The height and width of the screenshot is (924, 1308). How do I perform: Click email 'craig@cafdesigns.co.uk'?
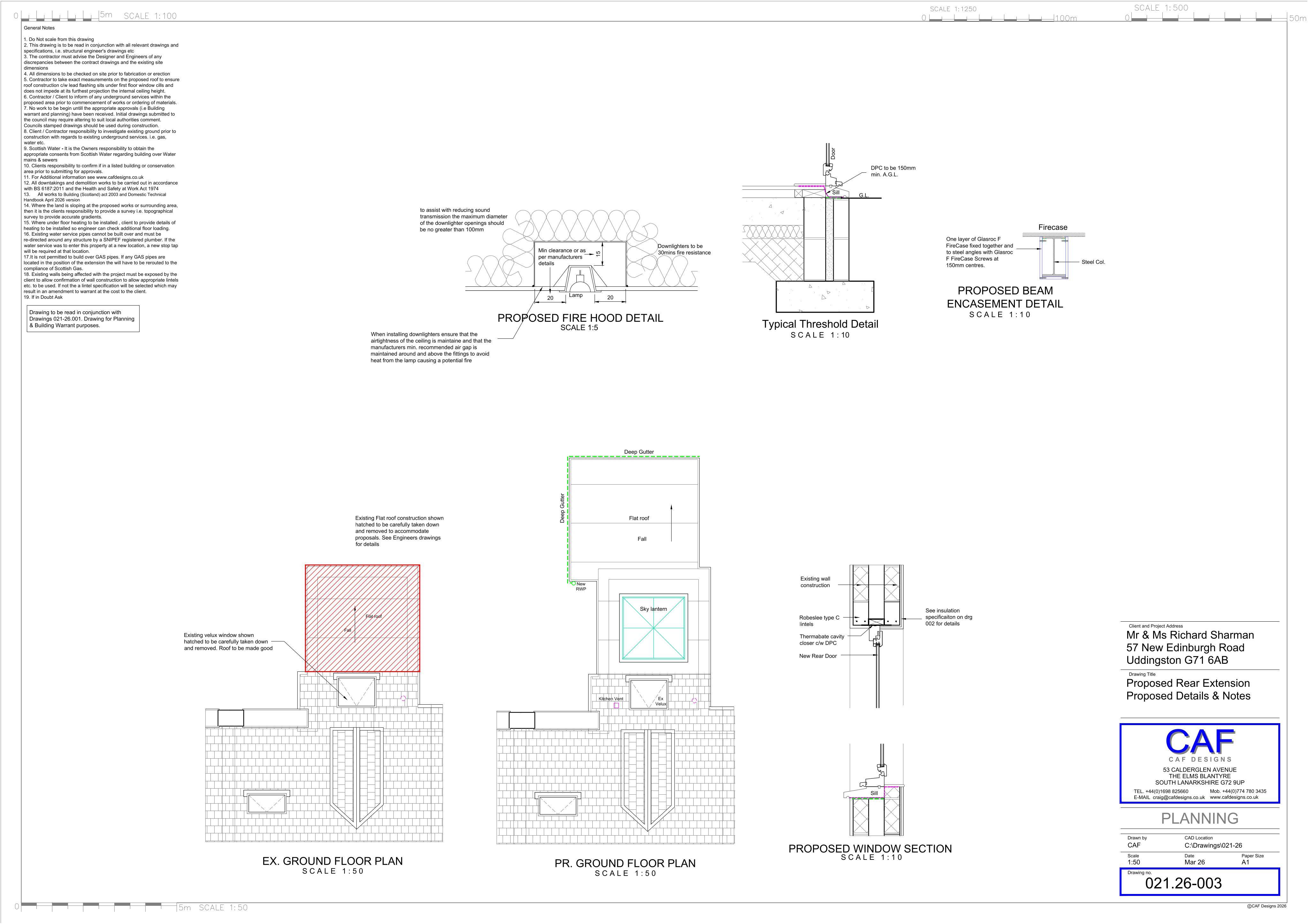(x=1179, y=798)
